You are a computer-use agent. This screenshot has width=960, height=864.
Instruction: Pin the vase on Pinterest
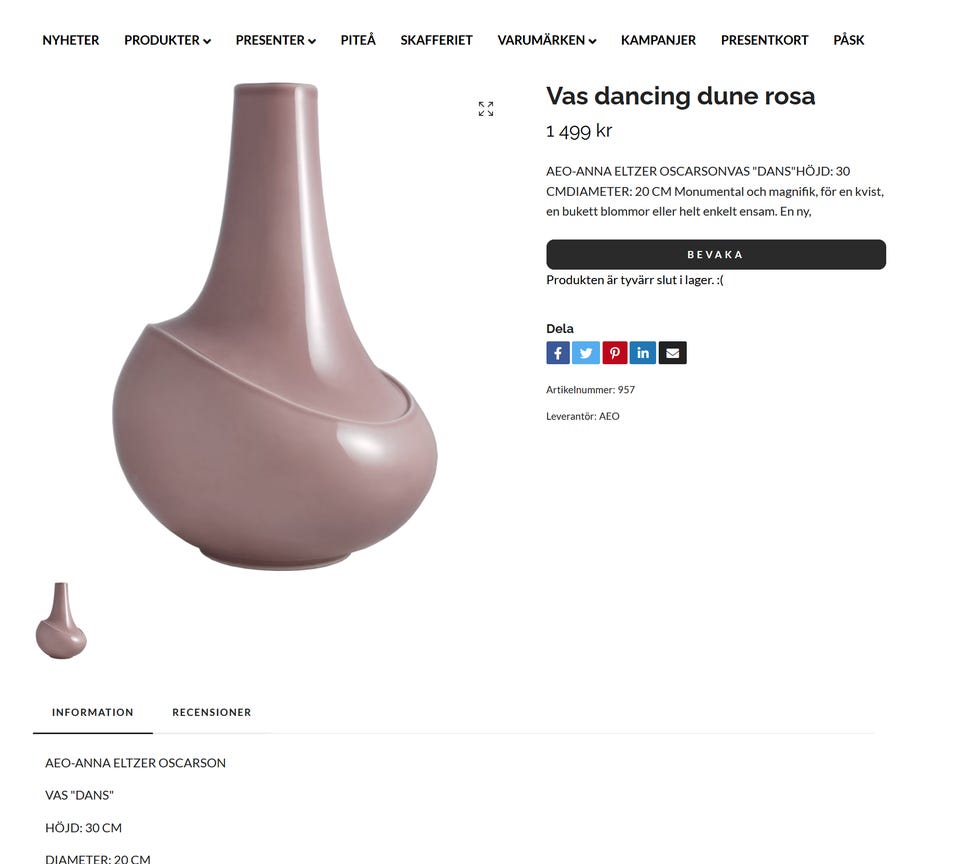click(615, 353)
